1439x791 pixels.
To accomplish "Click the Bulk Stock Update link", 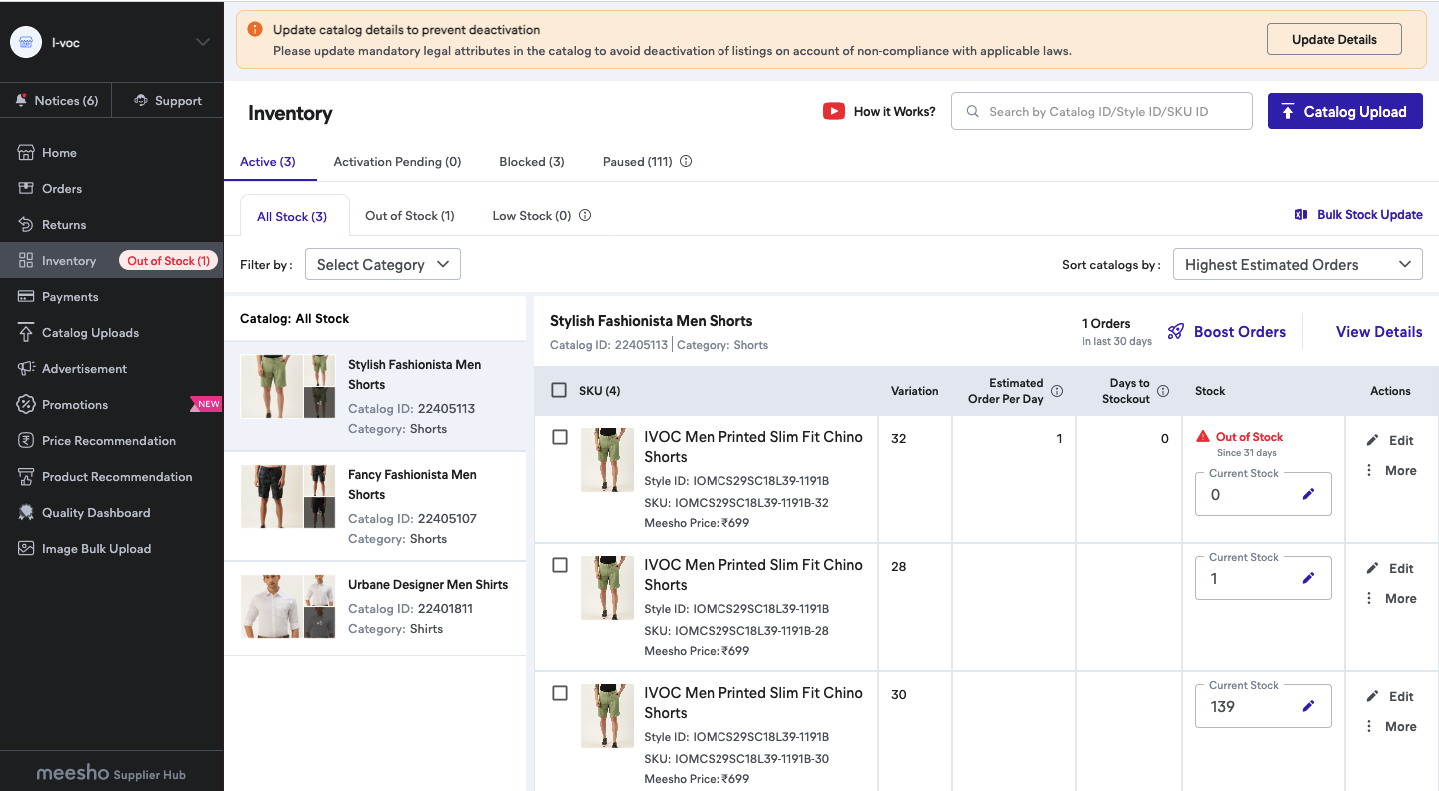I will click(x=1370, y=215).
